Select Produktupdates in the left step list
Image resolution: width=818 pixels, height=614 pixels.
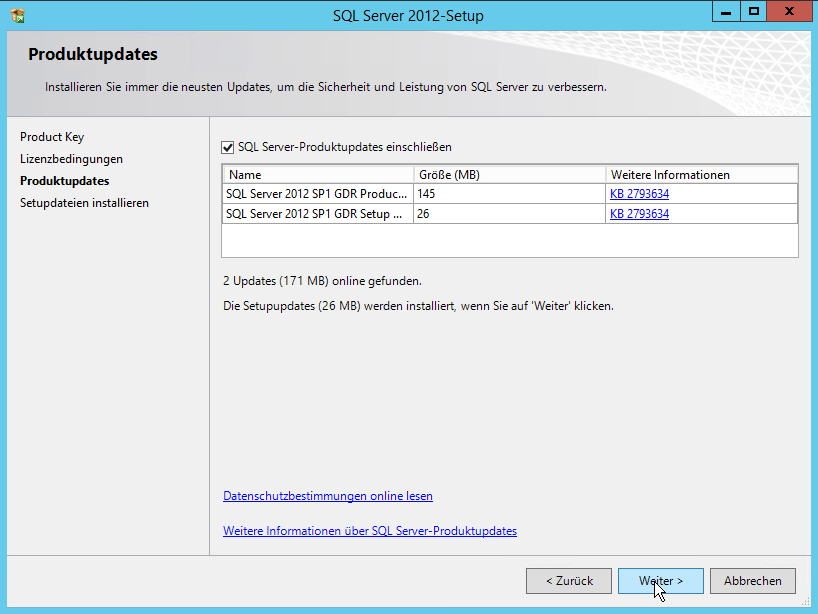pos(65,181)
